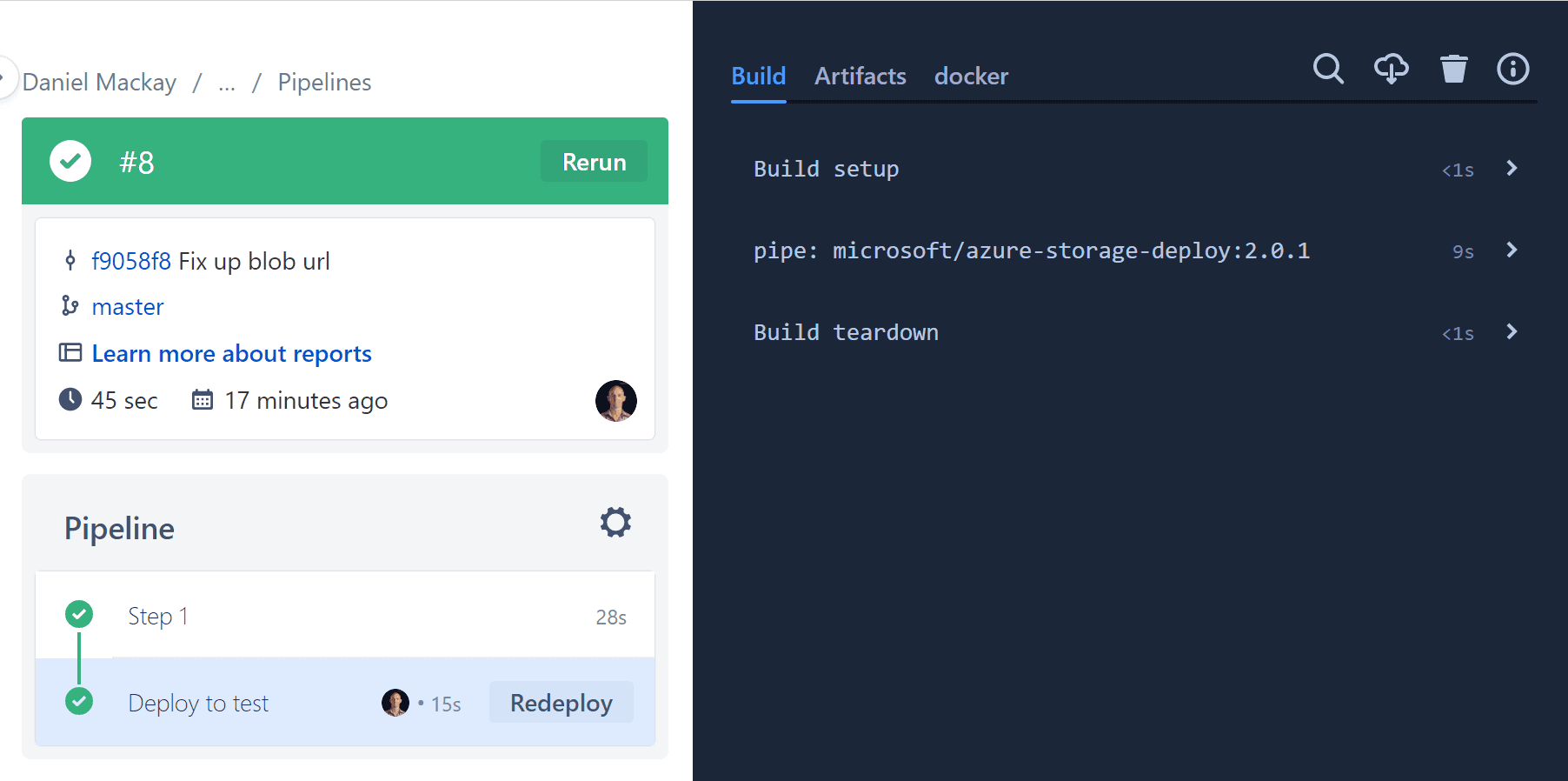Click the Pipeline section heading
The image size is (1568, 781).
(x=119, y=529)
